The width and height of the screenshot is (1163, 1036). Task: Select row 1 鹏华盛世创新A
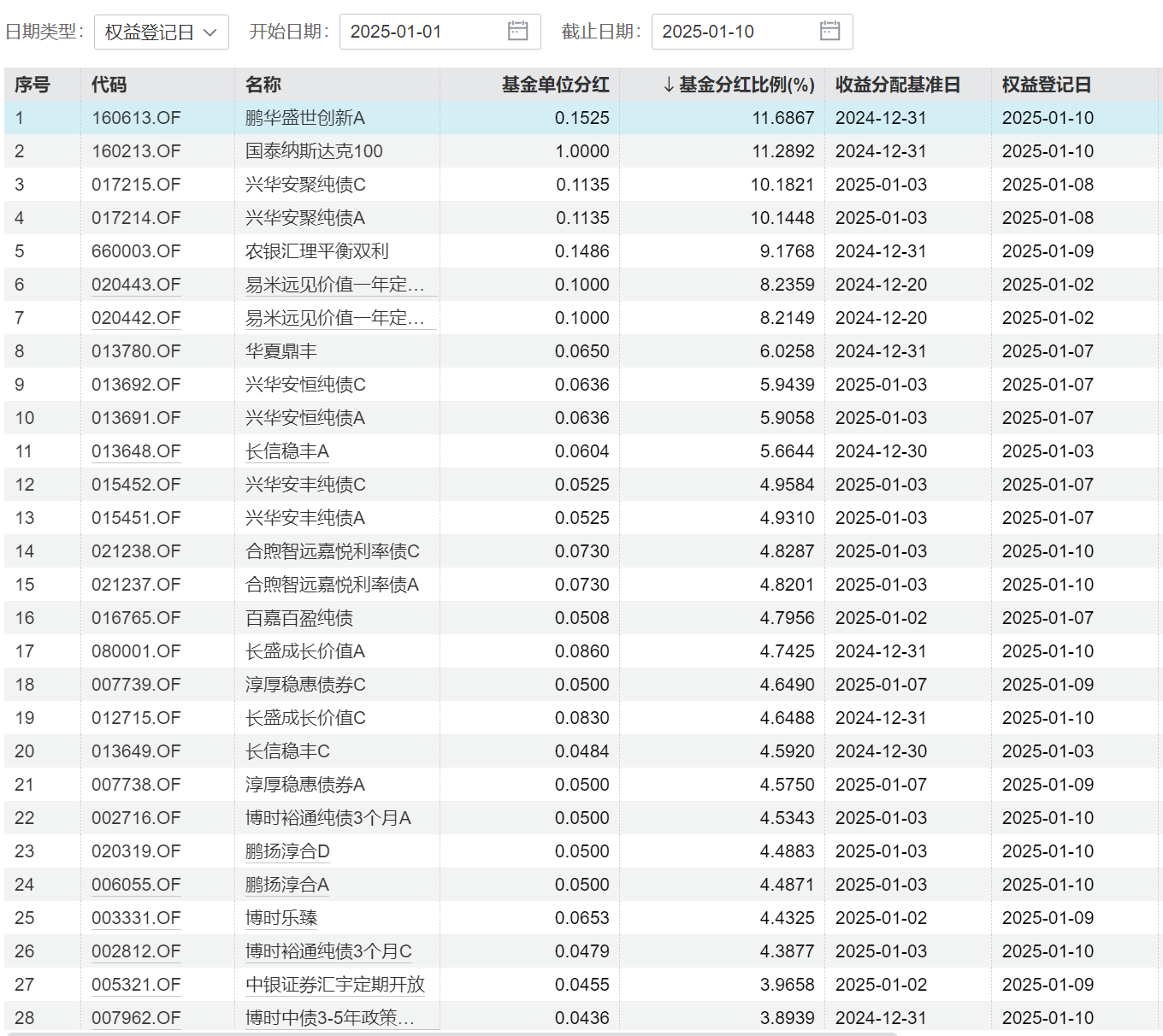[583, 118]
